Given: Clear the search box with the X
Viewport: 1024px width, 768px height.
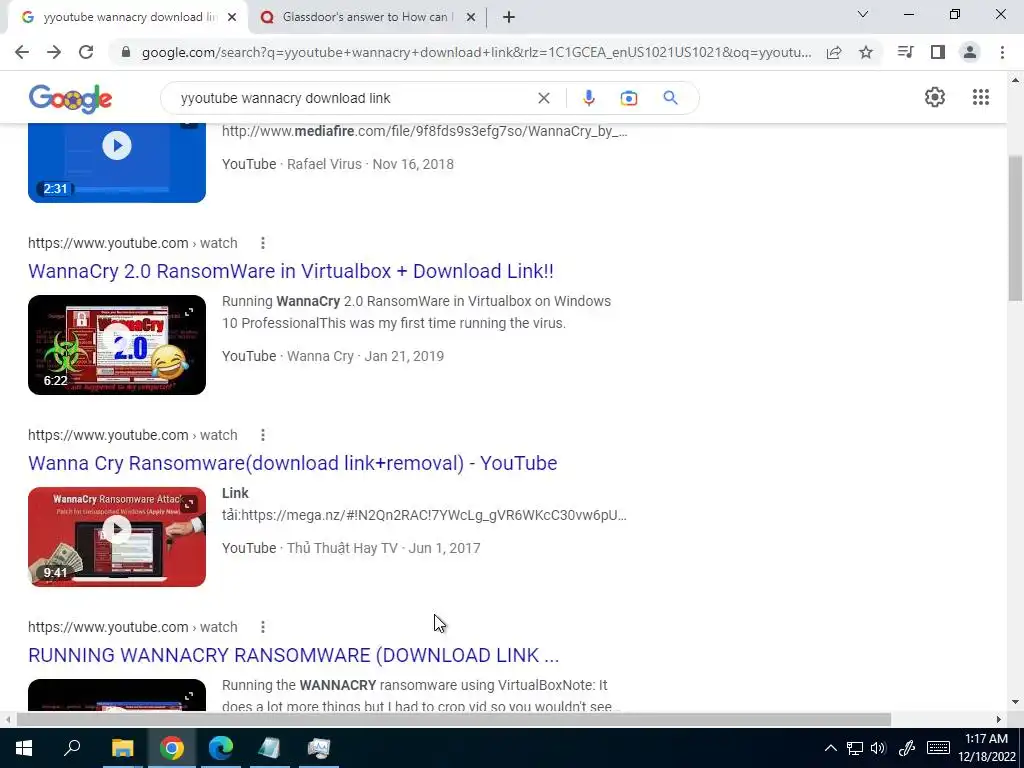Looking at the screenshot, I should [x=543, y=98].
